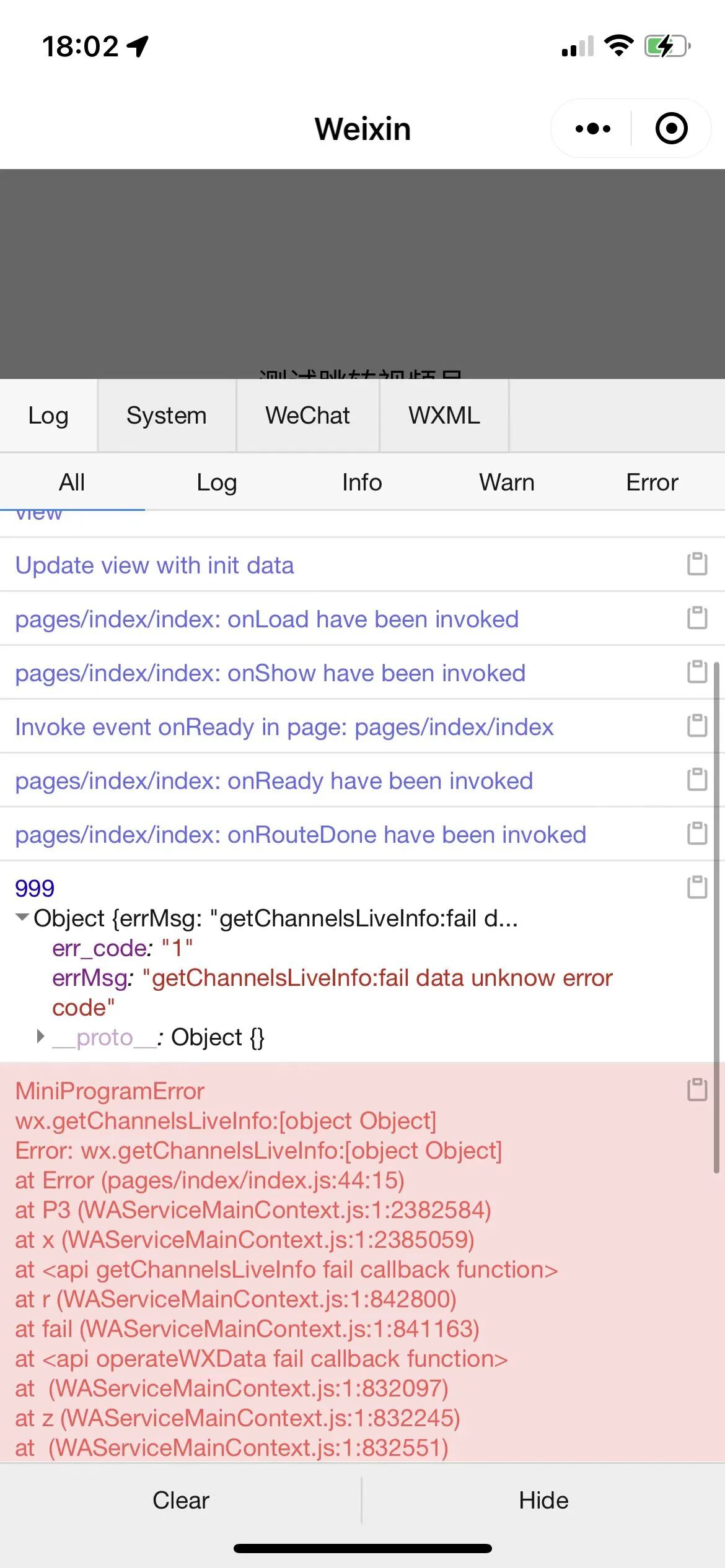
Task: Open the WXML tab
Action: click(x=444, y=416)
